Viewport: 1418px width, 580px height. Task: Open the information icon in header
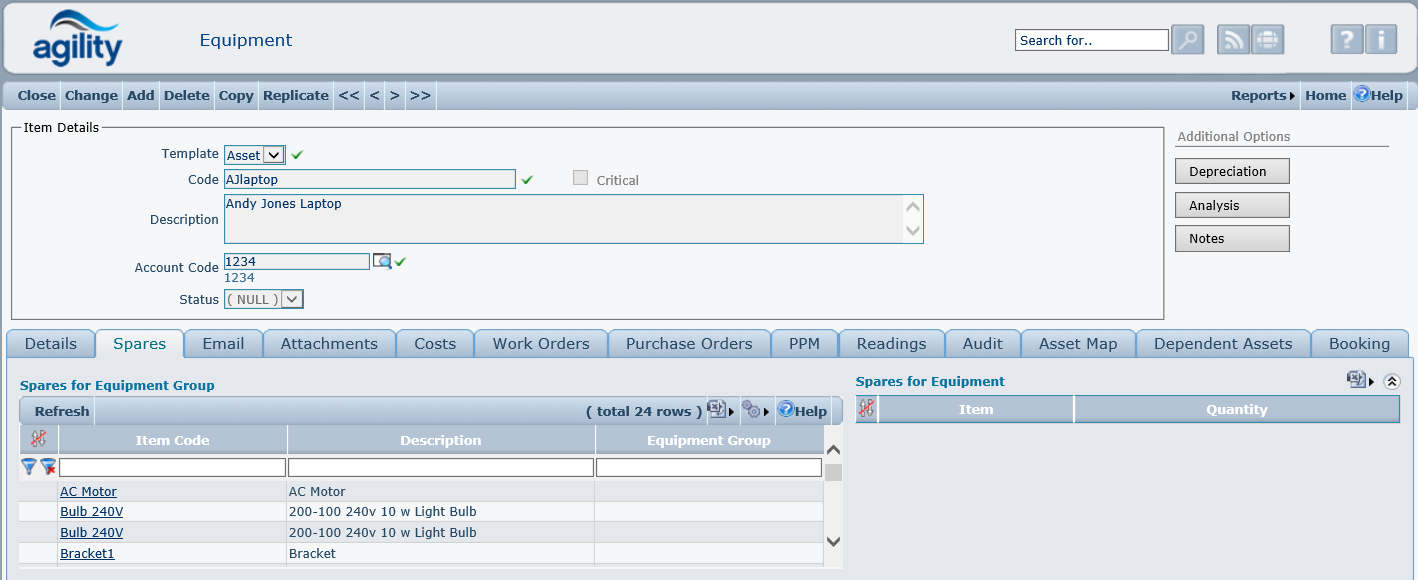click(1380, 40)
